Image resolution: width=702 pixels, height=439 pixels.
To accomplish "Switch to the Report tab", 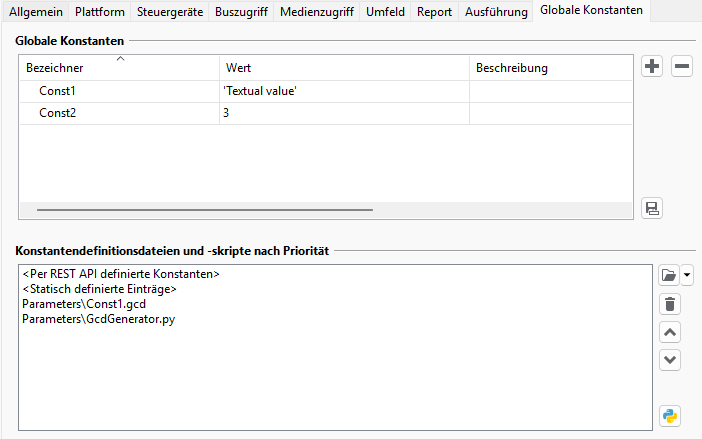I will coord(434,12).
